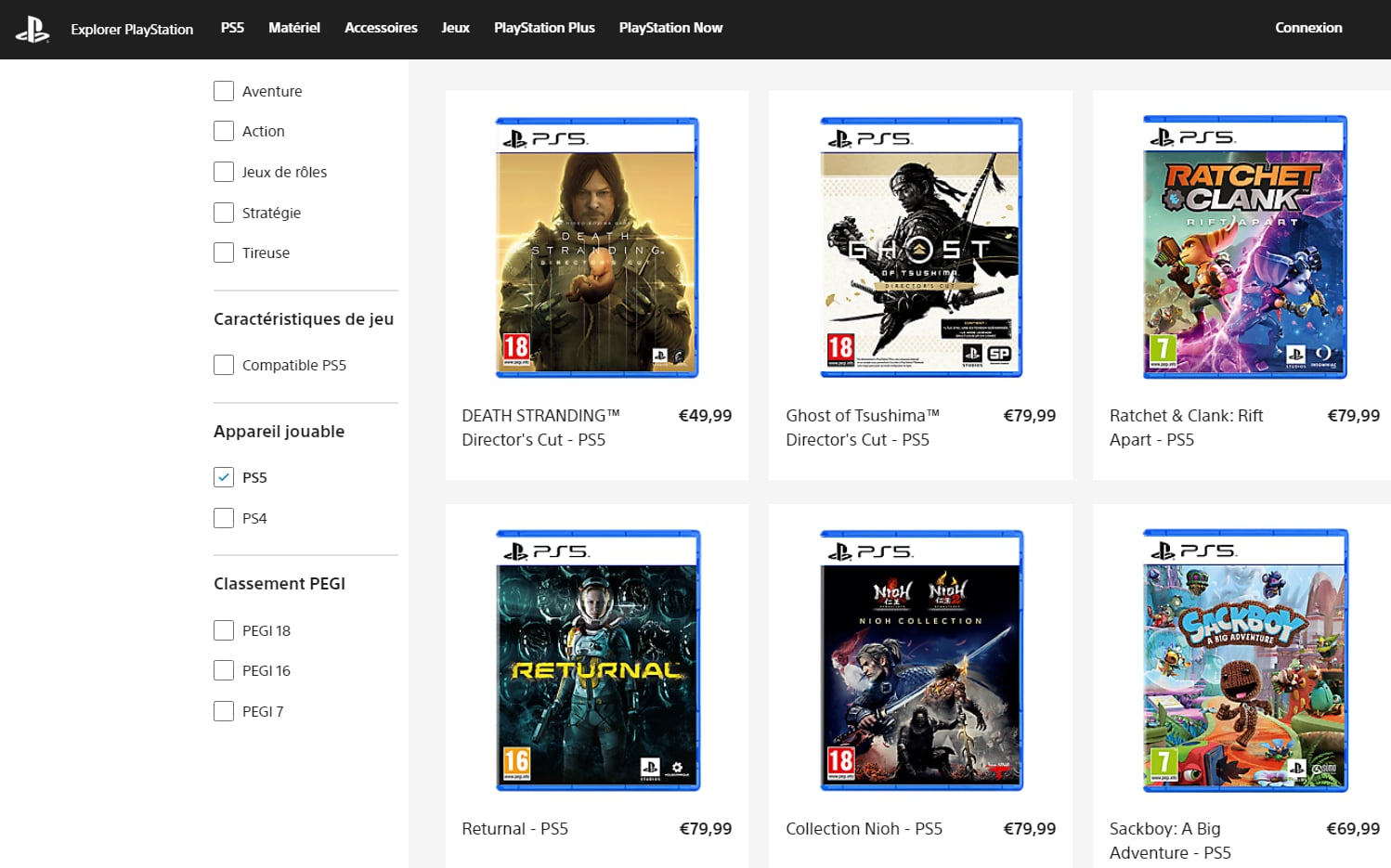
Task: Open the PS5 navigation menu
Action: 232,28
